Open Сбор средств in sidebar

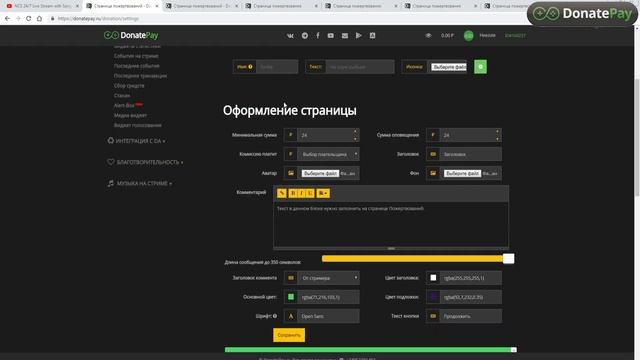pyautogui.click(x=129, y=86)
